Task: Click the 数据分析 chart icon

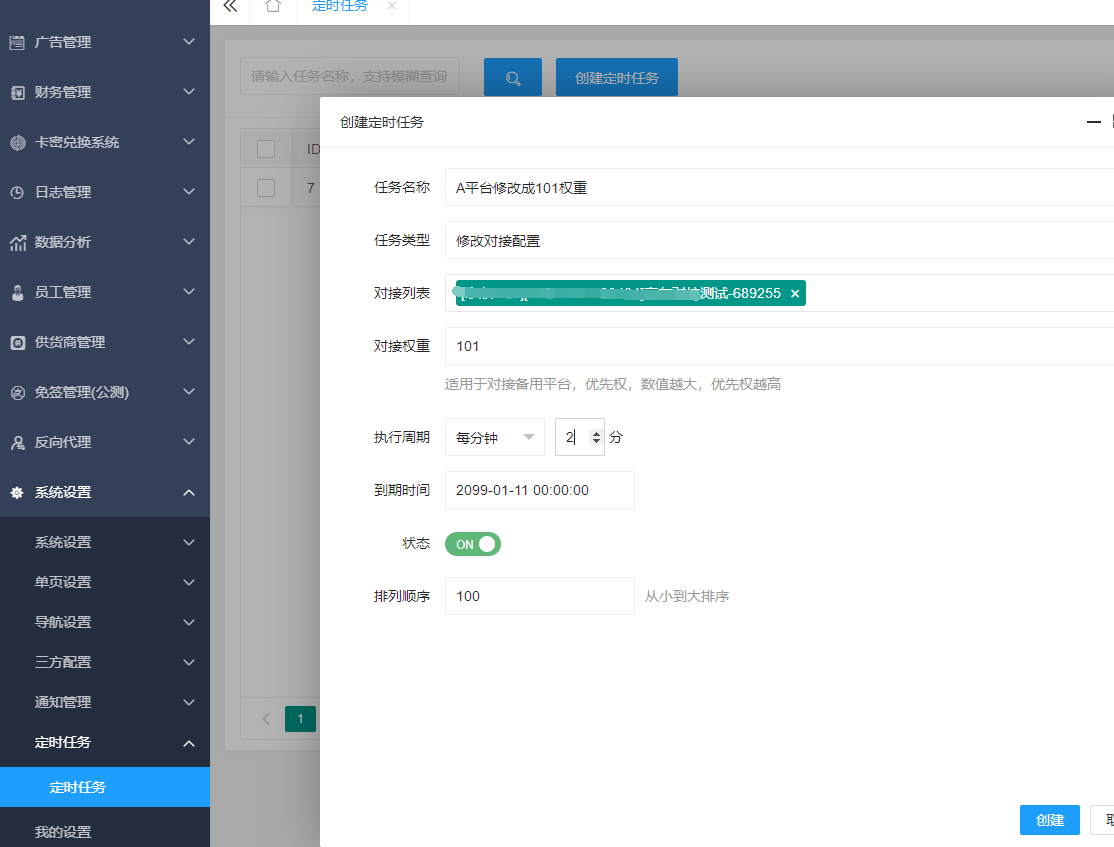Action: click(17, 243)
